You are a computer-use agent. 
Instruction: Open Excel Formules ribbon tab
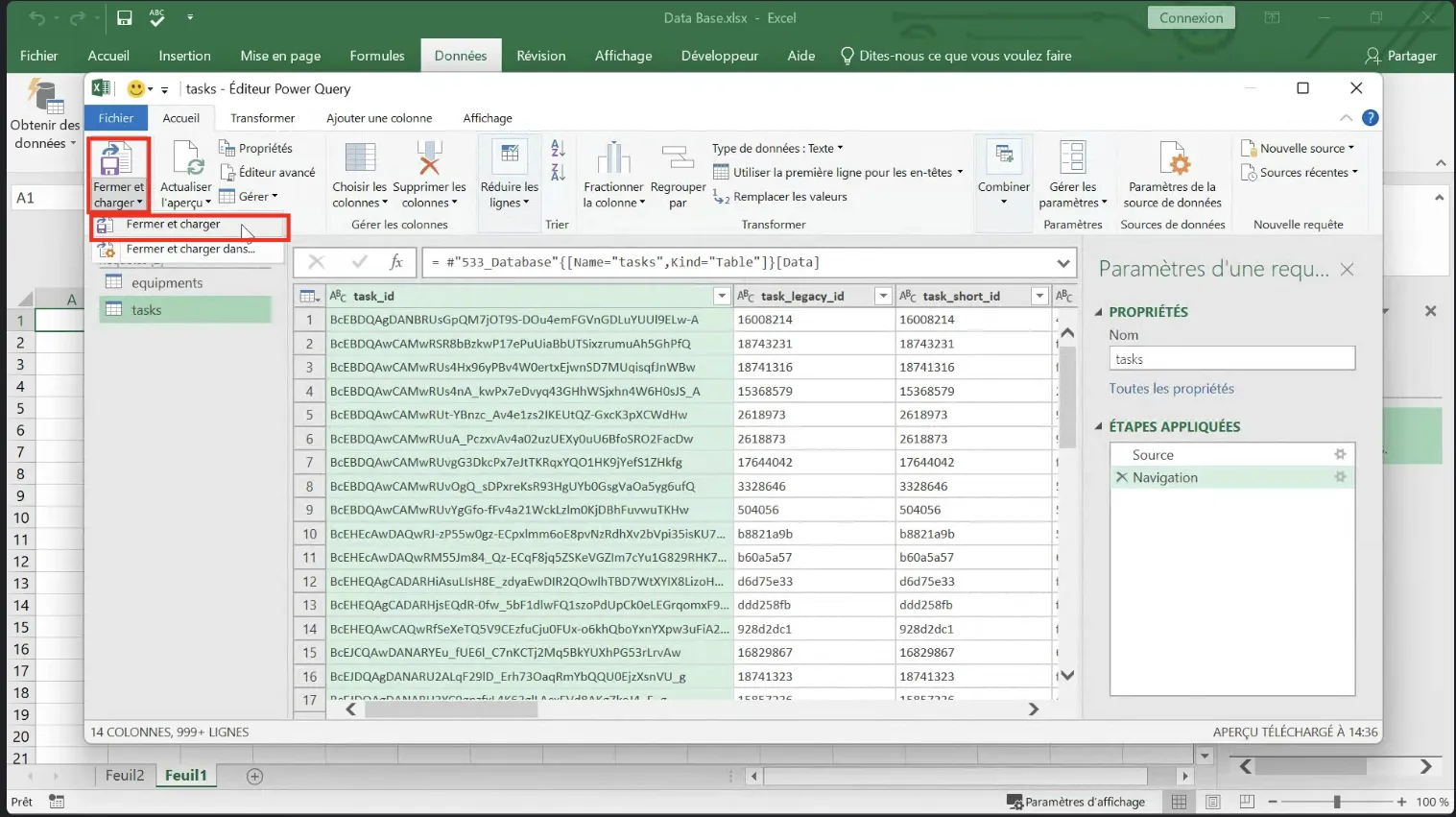click(x=377, y=56)
